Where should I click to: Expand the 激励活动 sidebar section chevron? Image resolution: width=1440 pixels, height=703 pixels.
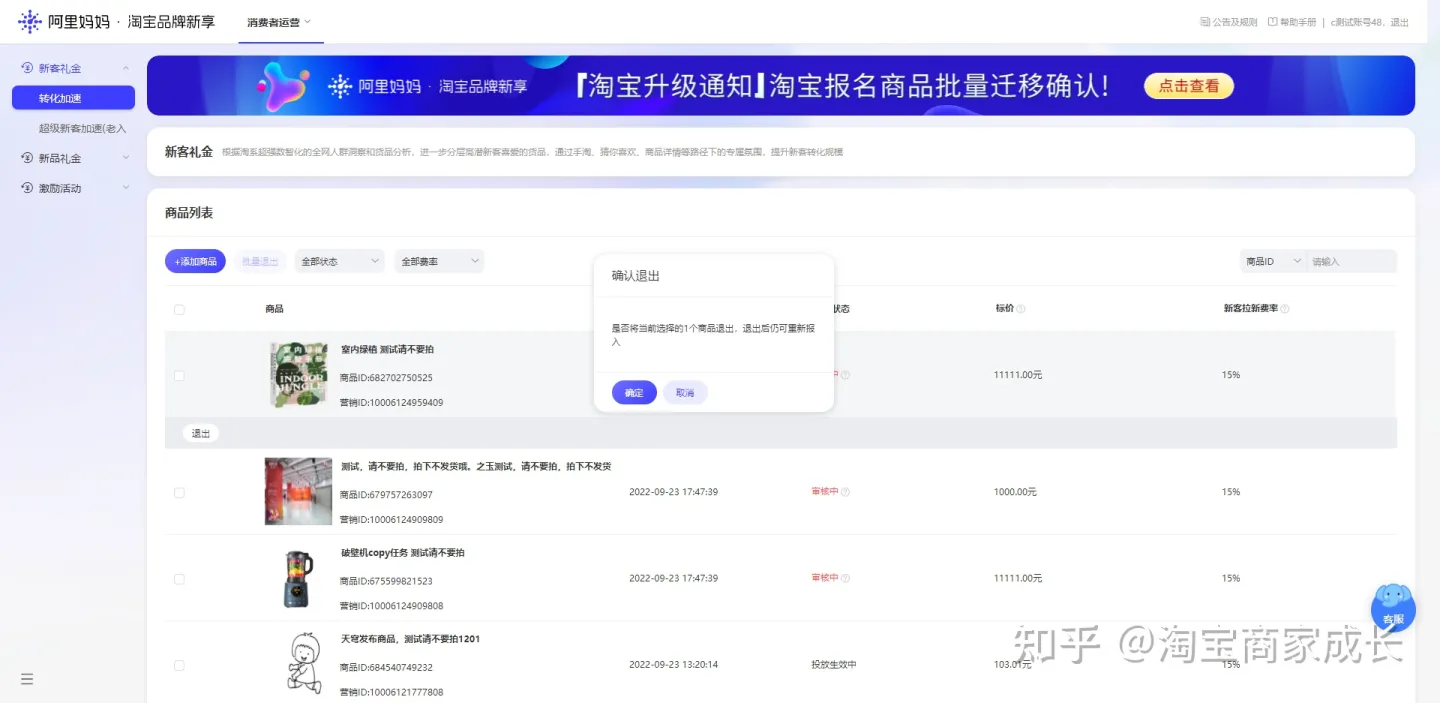[125, 188]
